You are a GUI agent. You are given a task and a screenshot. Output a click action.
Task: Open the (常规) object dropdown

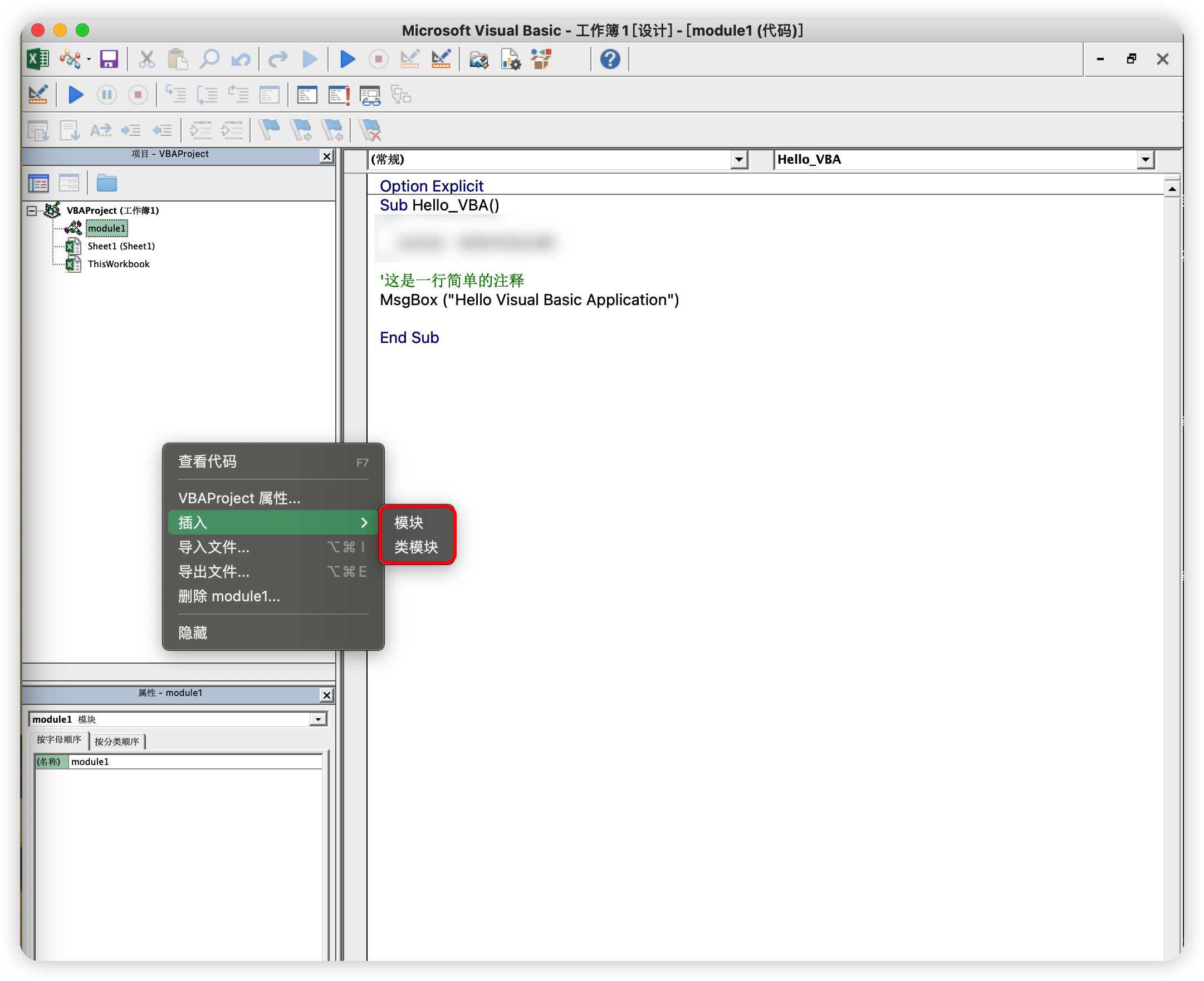[738, 160]
